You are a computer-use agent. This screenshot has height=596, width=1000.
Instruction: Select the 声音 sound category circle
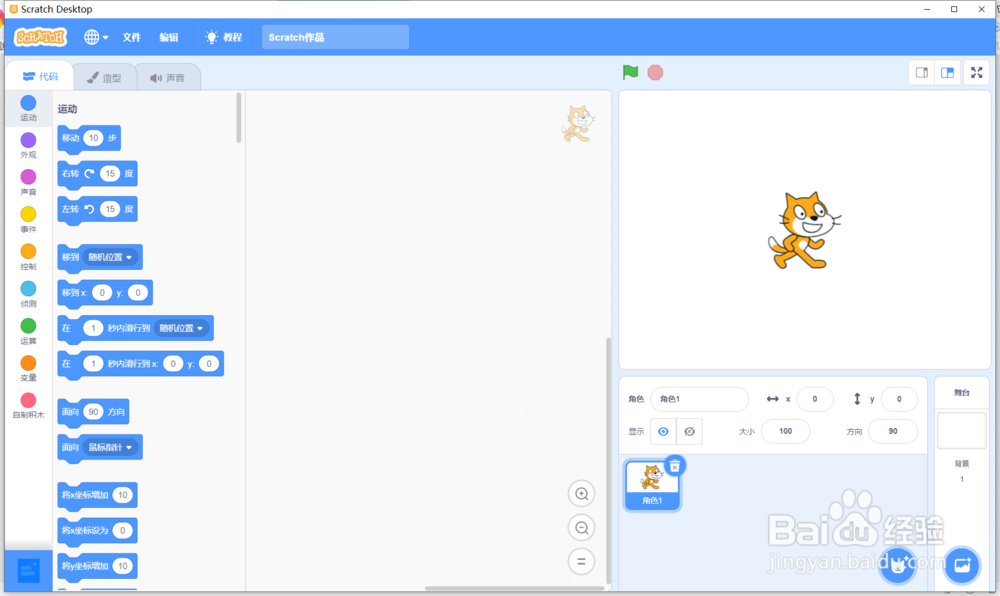[28, 182]
